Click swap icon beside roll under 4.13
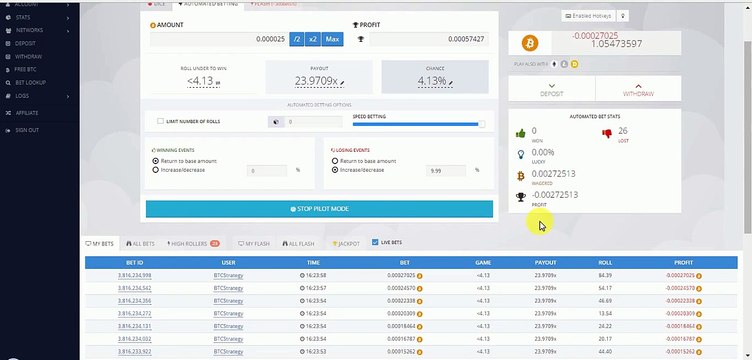This screenshot has width=752, height=360. tap(218, 83)
